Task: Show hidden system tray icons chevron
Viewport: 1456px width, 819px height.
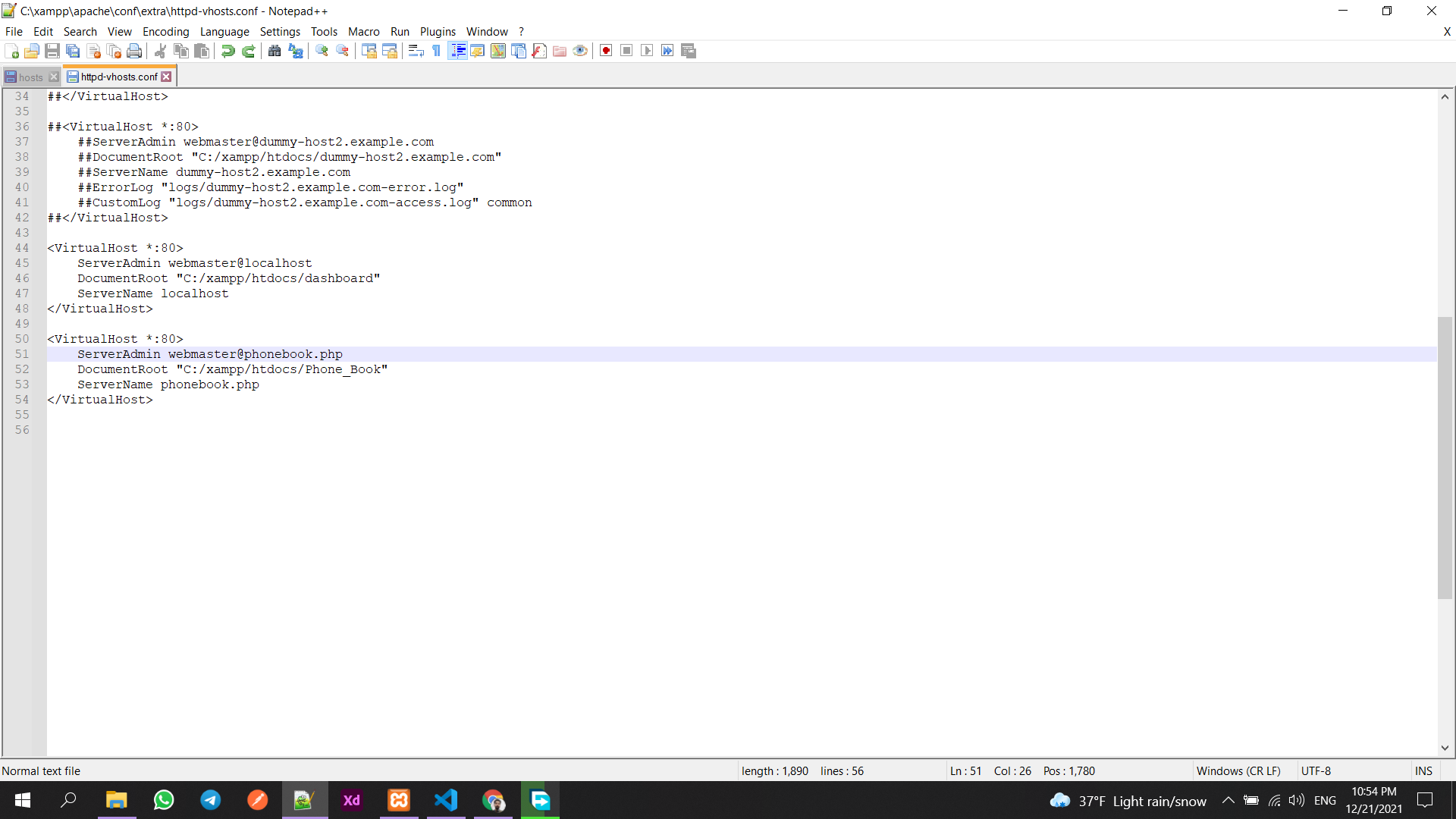Action: coord(1228,800)
